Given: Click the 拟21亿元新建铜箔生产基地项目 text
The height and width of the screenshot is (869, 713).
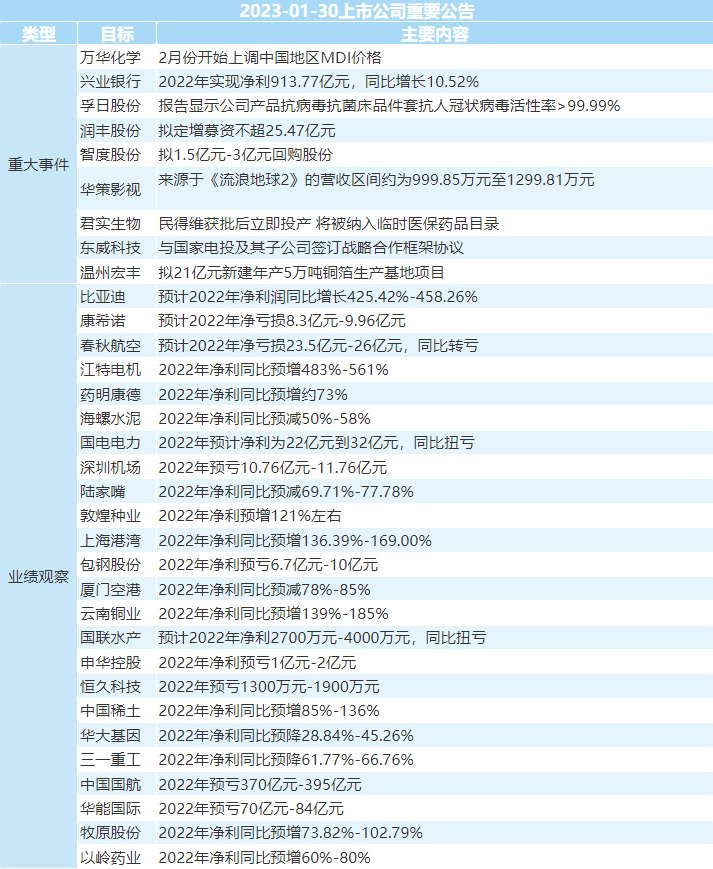Looking at the screenshot, I should [301, 272].
